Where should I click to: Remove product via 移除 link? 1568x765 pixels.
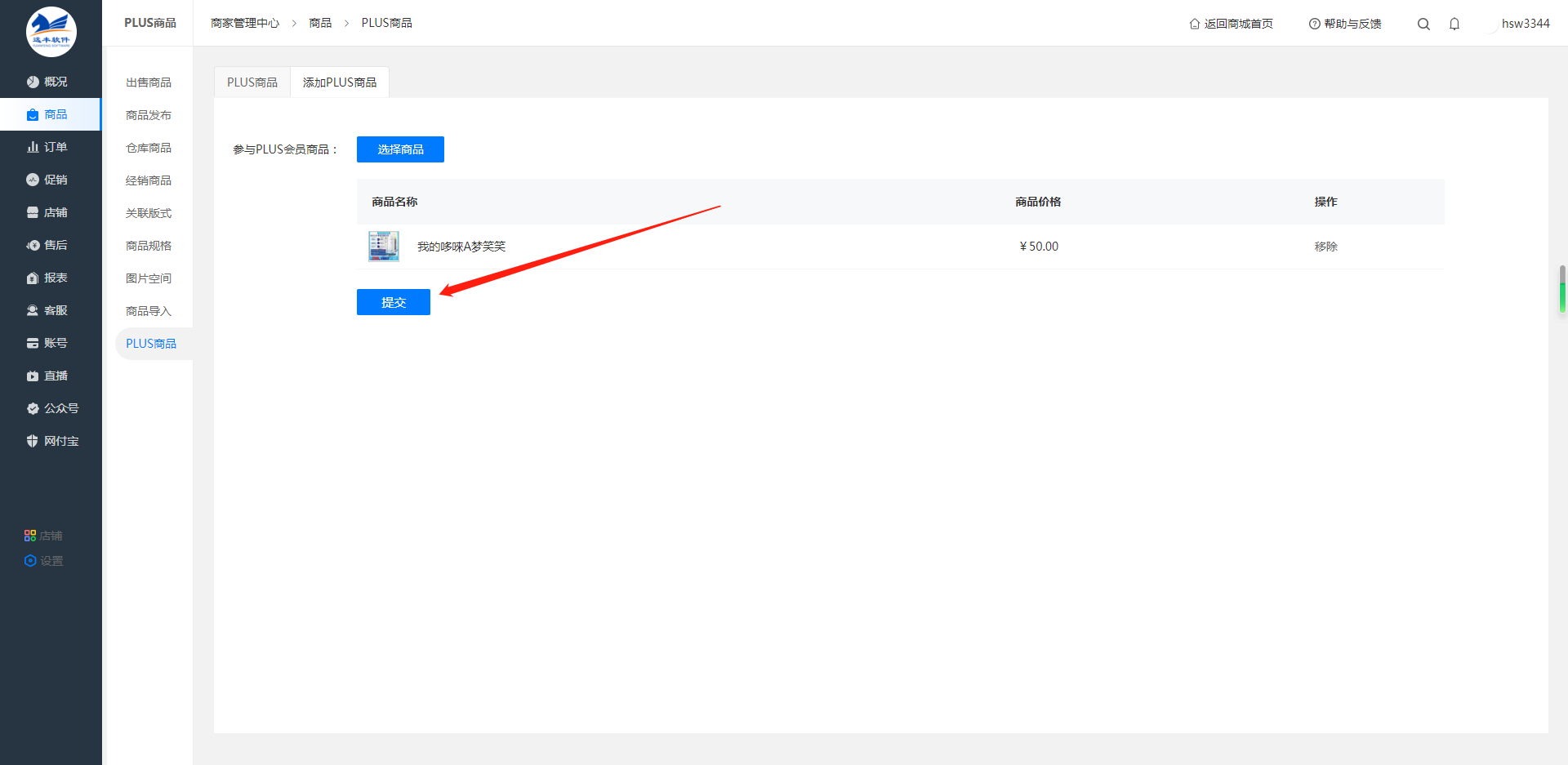(x=1325, y=247)
